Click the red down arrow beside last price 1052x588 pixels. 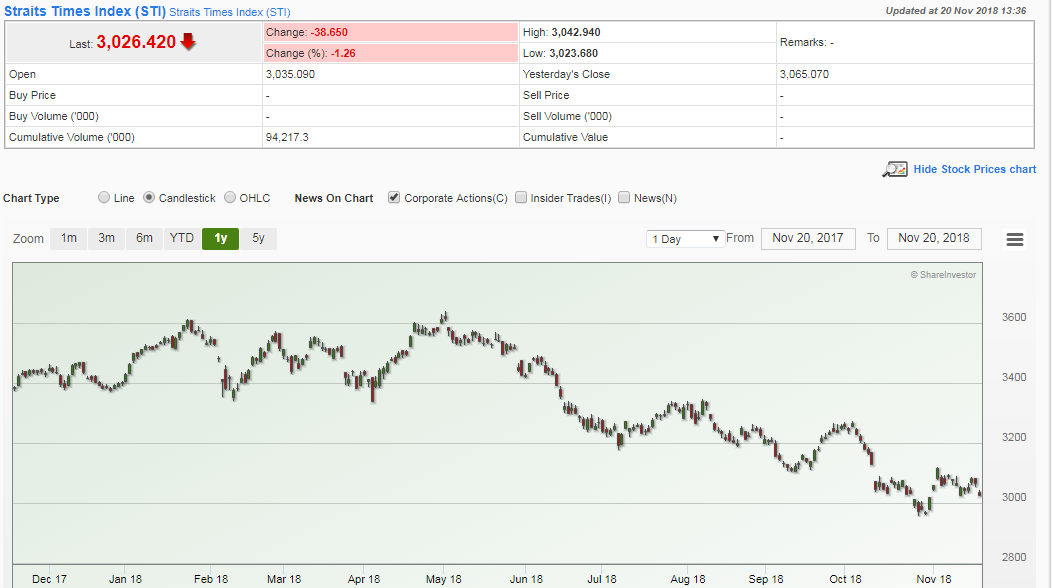[x=188, y=42]
